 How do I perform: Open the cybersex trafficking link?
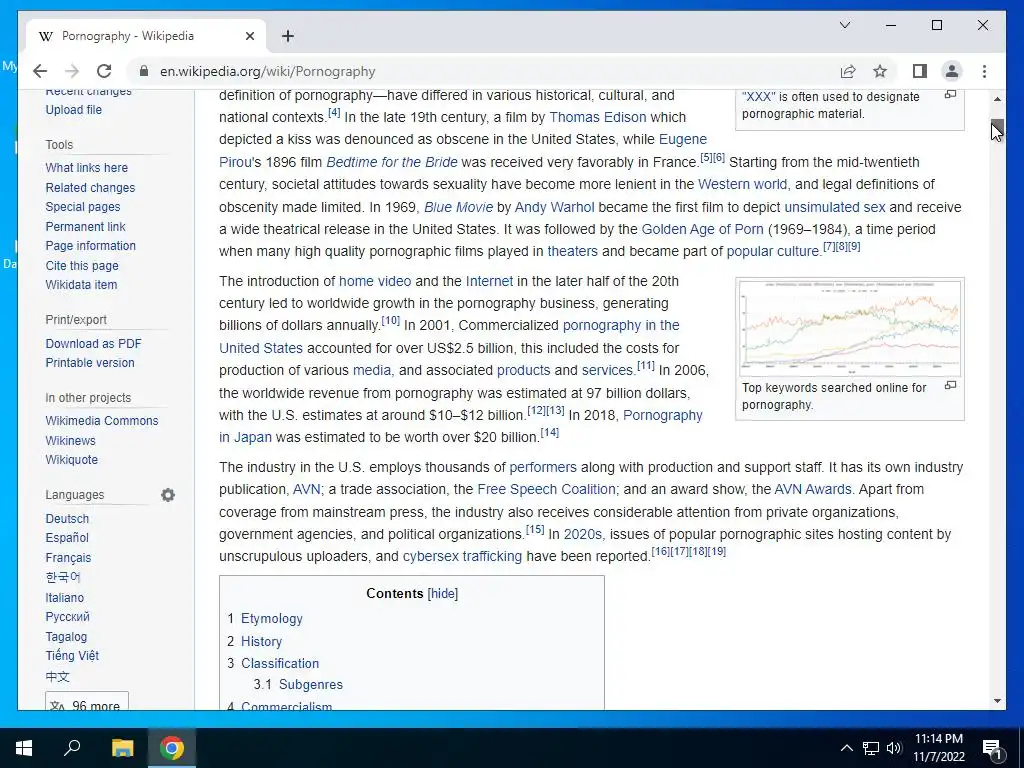(462, 556)
